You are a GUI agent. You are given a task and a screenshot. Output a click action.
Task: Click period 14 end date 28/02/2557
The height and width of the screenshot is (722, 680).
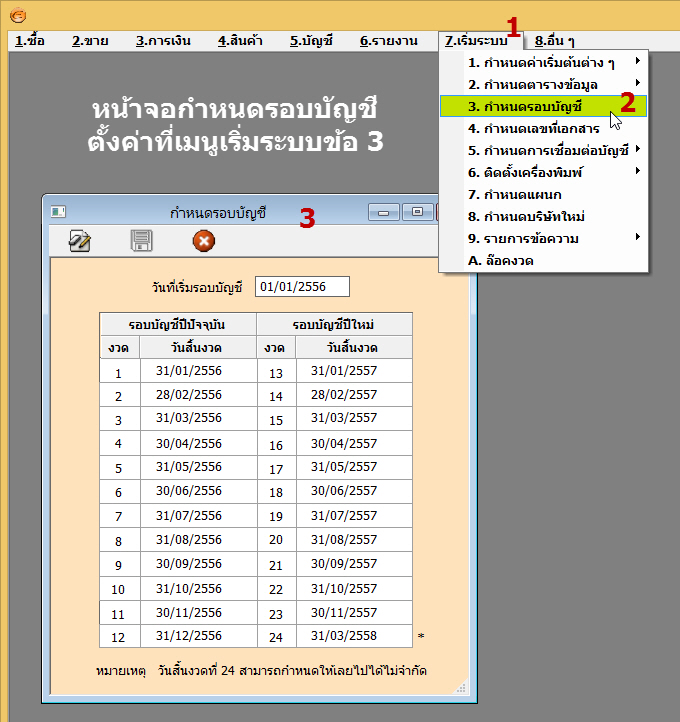354,395
